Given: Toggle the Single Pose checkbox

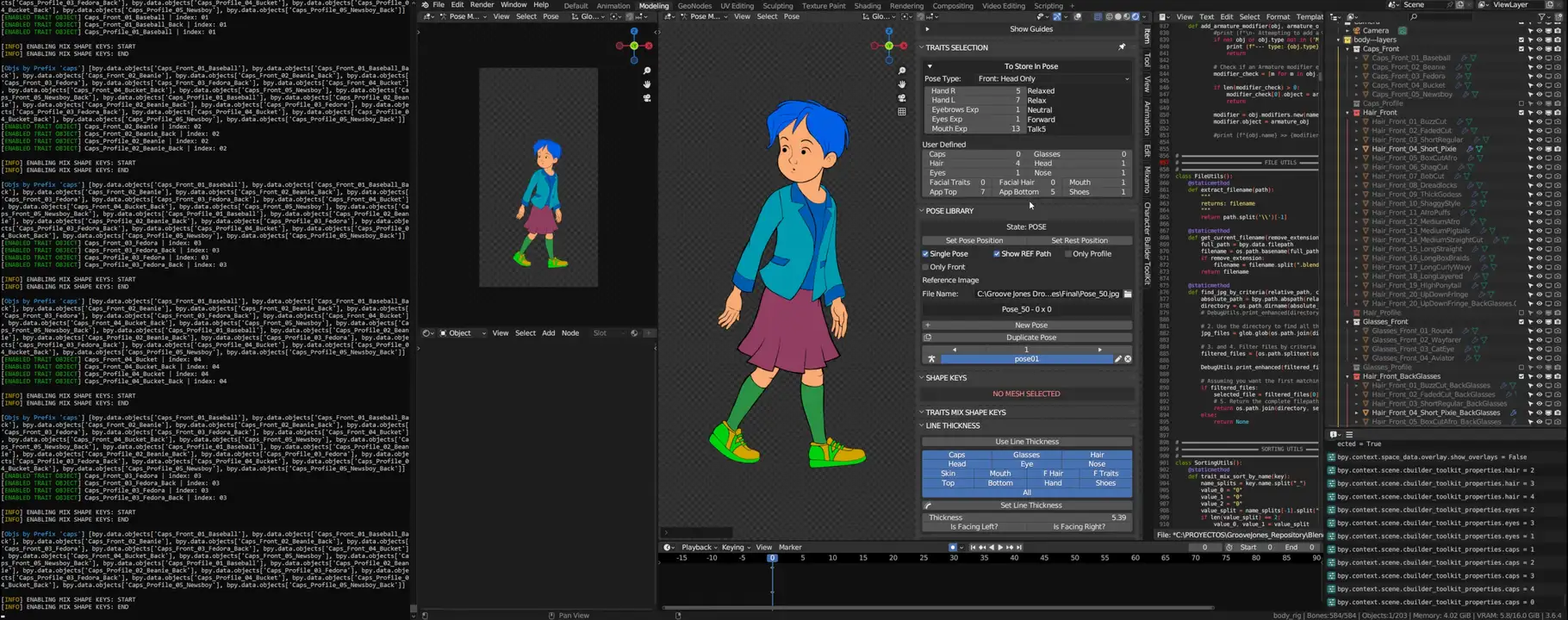Looking at the screenshot, I should click(925, 254).
